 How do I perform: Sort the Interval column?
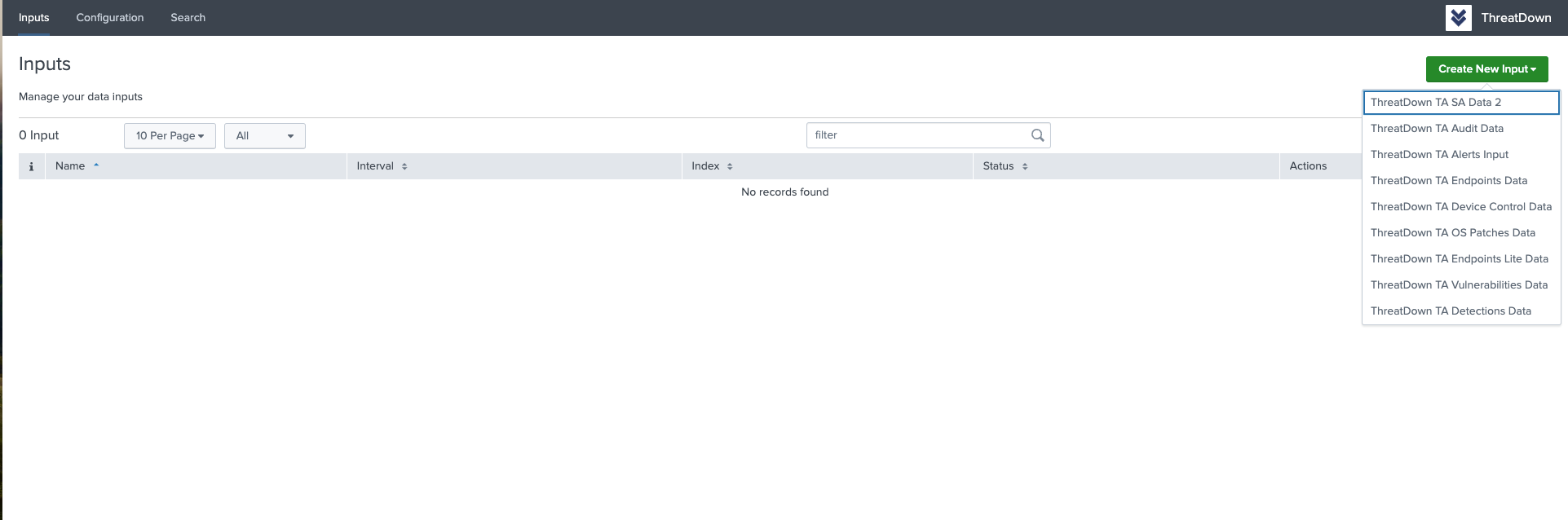tap(404, 166)
